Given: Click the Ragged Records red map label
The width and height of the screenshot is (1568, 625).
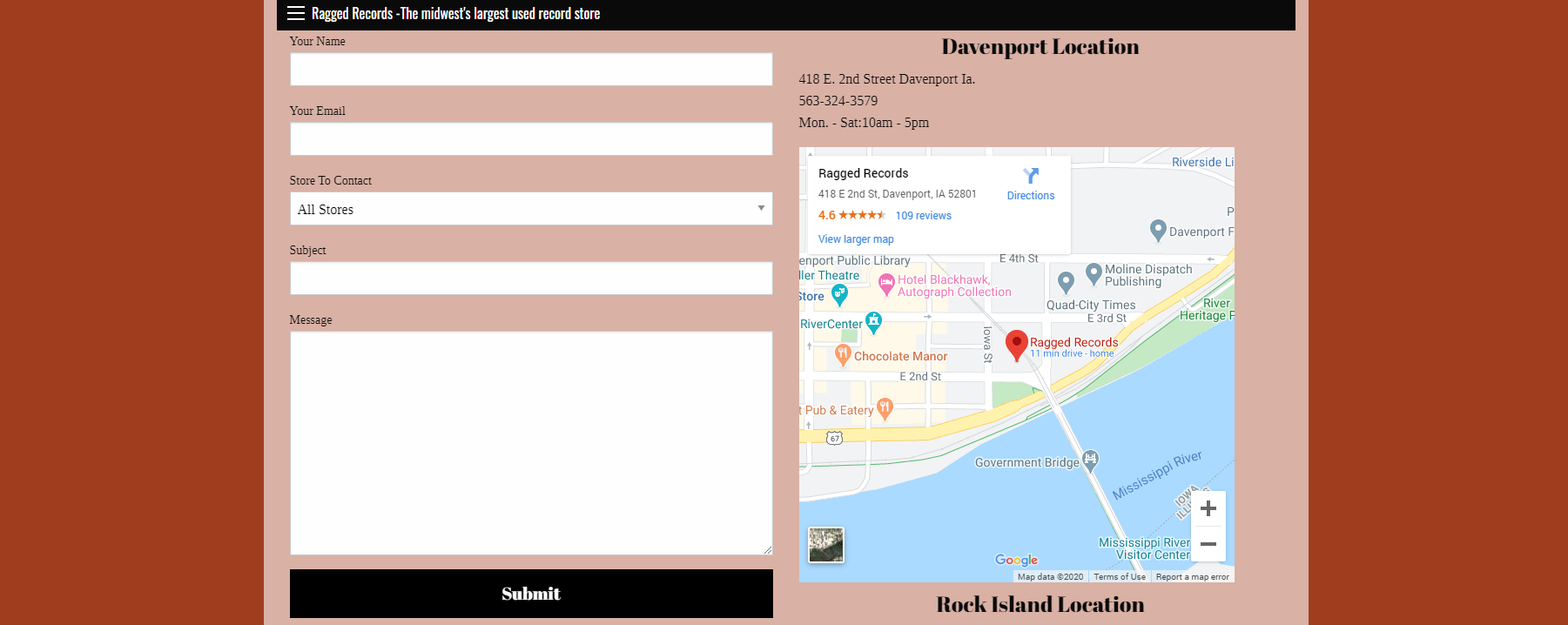Looking at the screenshot, I should click(1073, 342).
